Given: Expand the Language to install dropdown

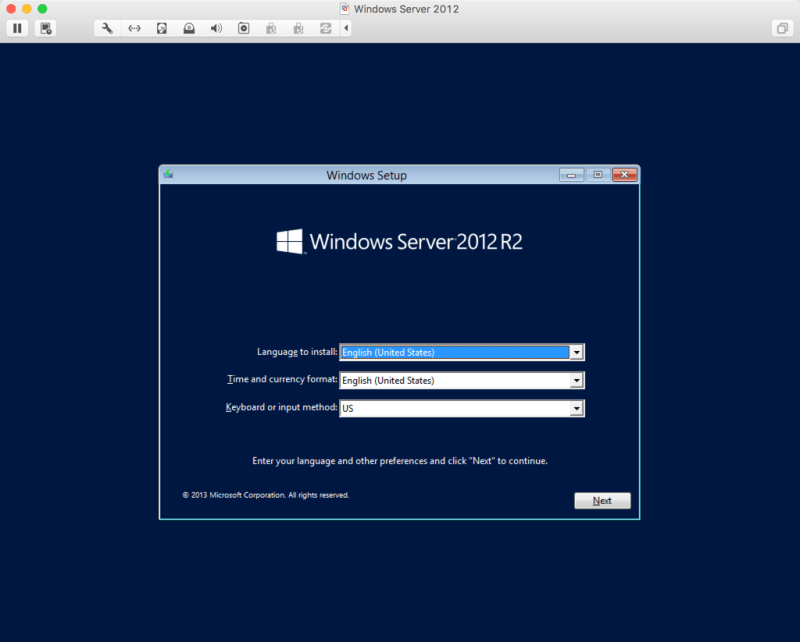Looking at the screenshot, I should (576, 352).
